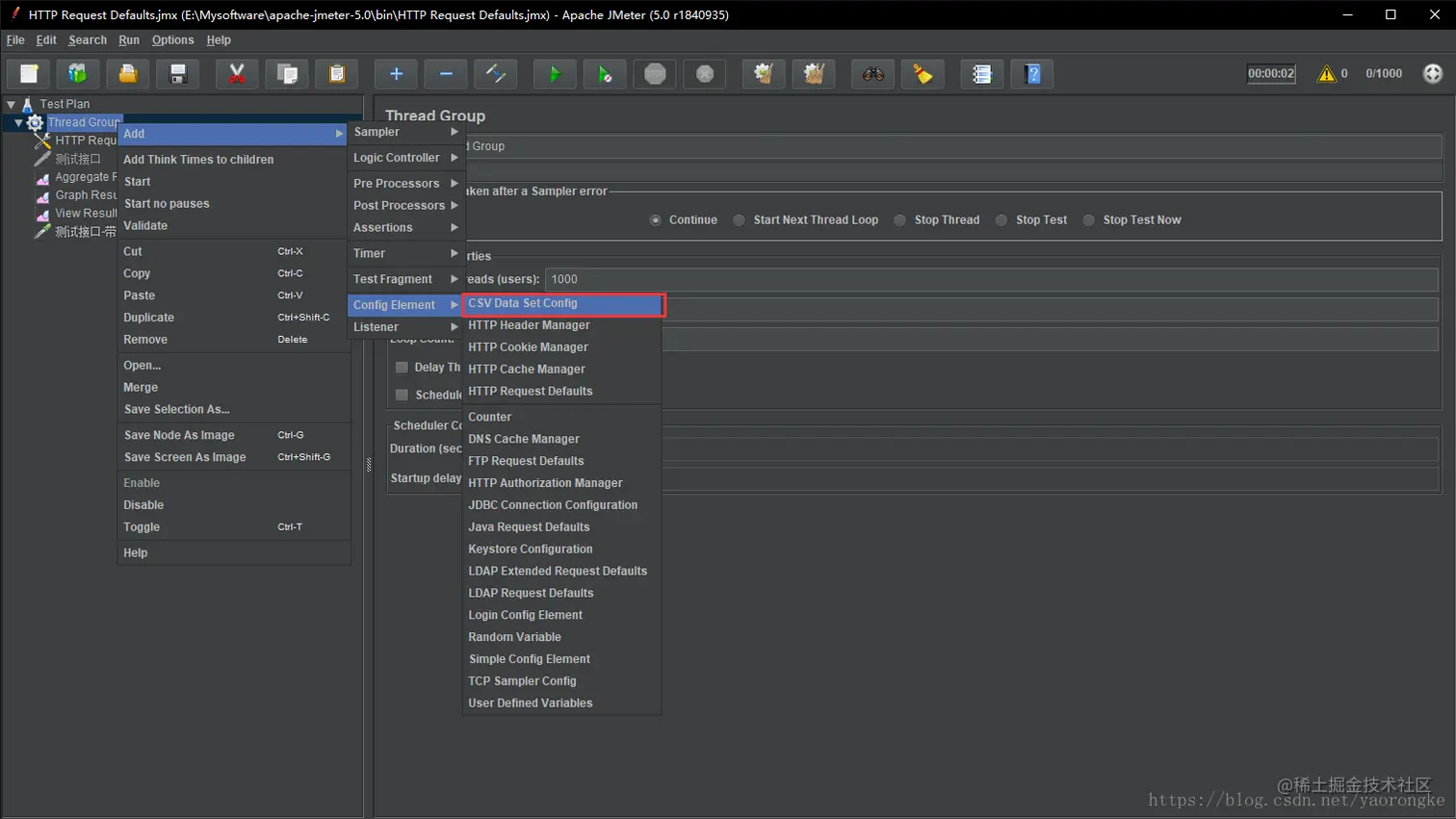Expand the Timer submenu

click(405, 253)
